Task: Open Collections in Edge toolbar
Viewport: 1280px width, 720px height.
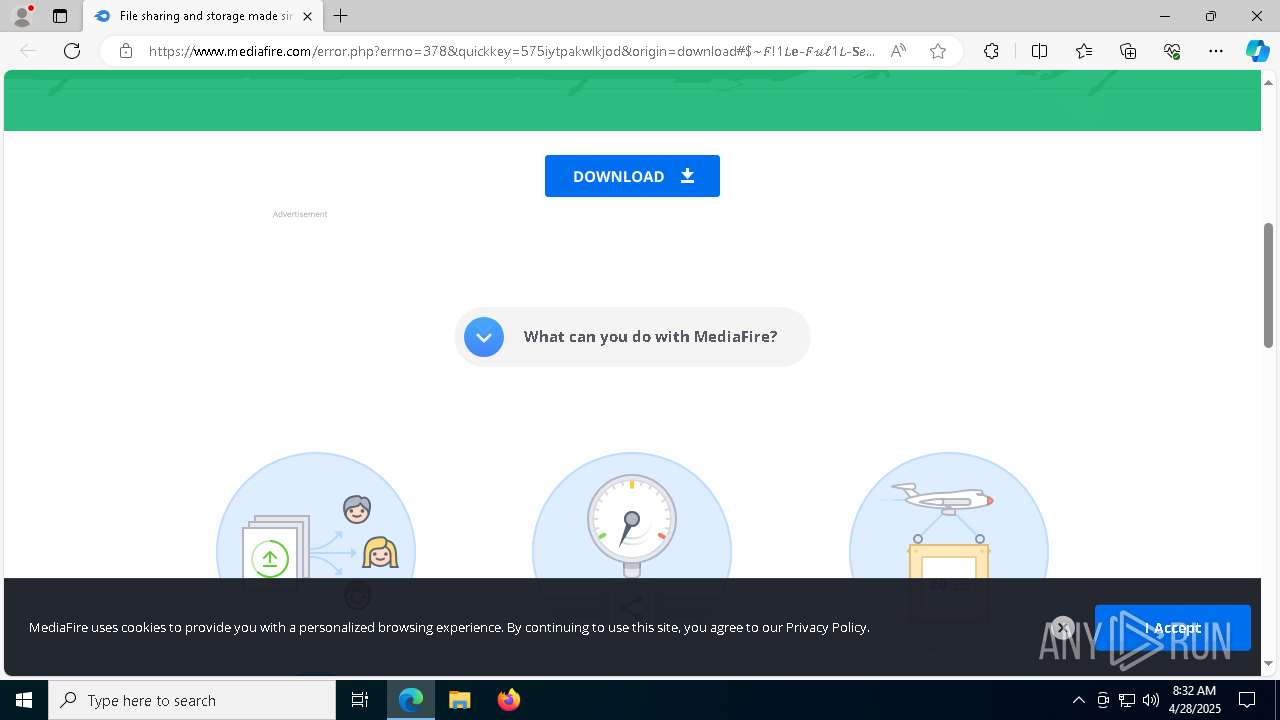Action: 1128,51
